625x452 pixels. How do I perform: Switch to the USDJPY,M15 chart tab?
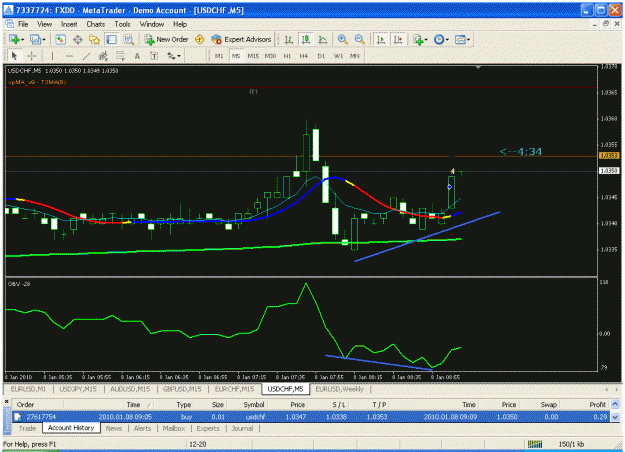[78, 389]
